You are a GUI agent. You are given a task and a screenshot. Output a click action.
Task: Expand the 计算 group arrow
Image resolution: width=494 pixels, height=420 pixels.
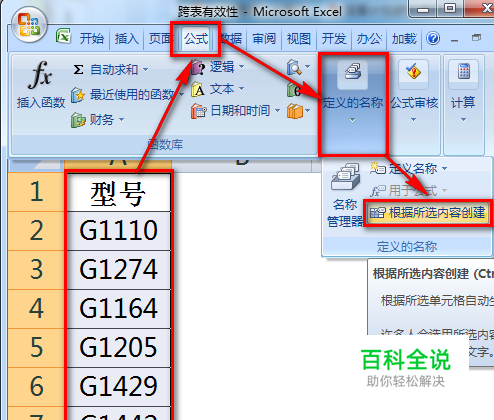point(463,120)
